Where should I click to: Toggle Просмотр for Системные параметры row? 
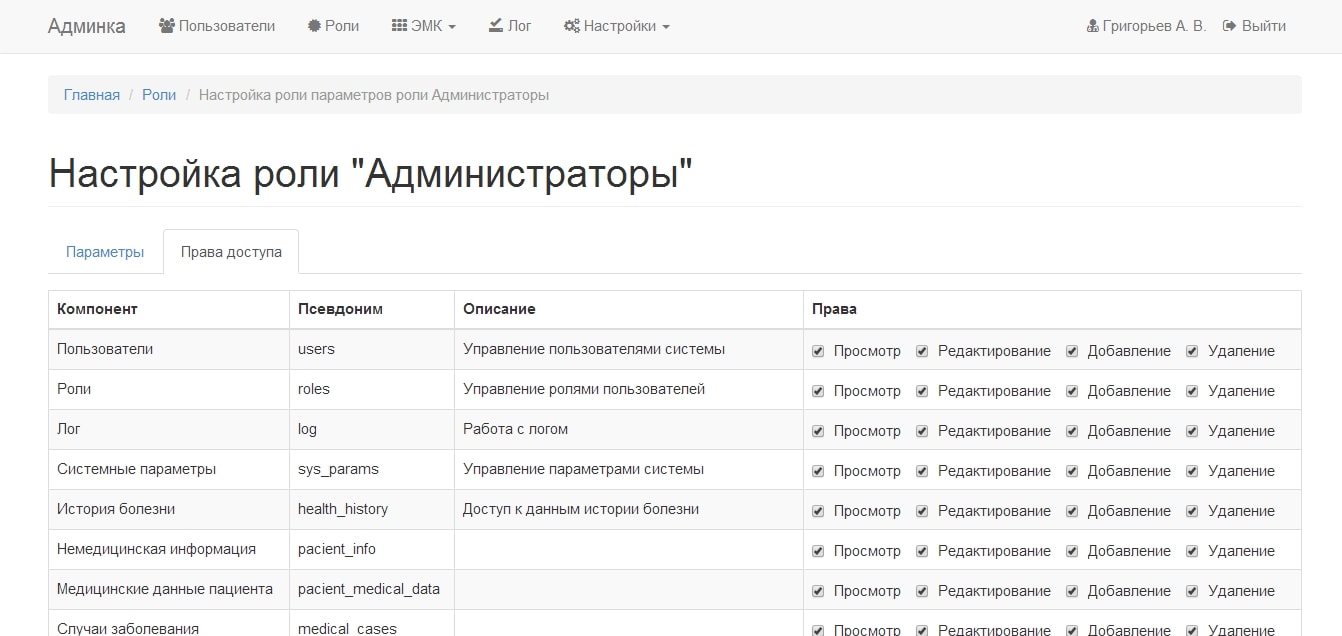pyautogui.click(x=818, y=471)
